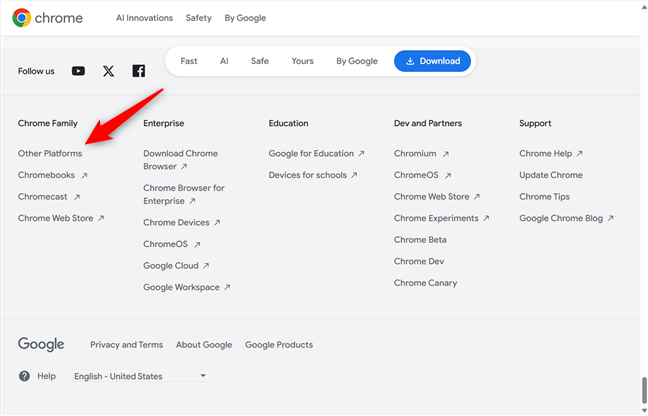Open ChromeOS link under Enterprise
Screen dimensions: 648x416
172,244
